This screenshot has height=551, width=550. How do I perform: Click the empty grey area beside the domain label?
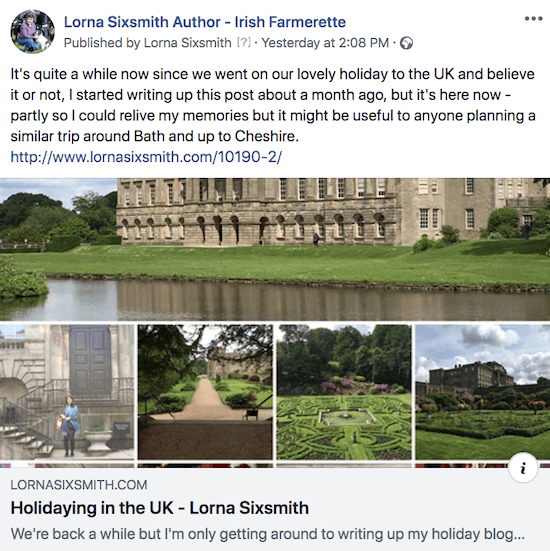[316, 485]
